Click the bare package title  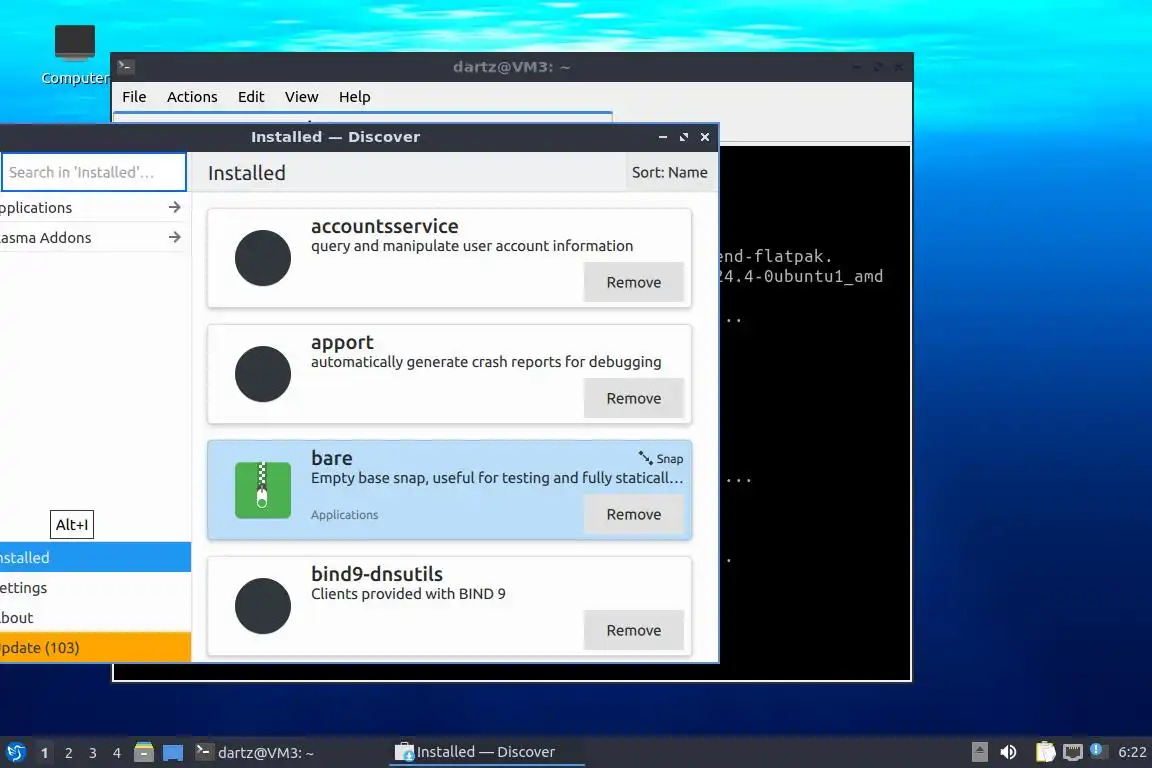(x=331, y=458)
